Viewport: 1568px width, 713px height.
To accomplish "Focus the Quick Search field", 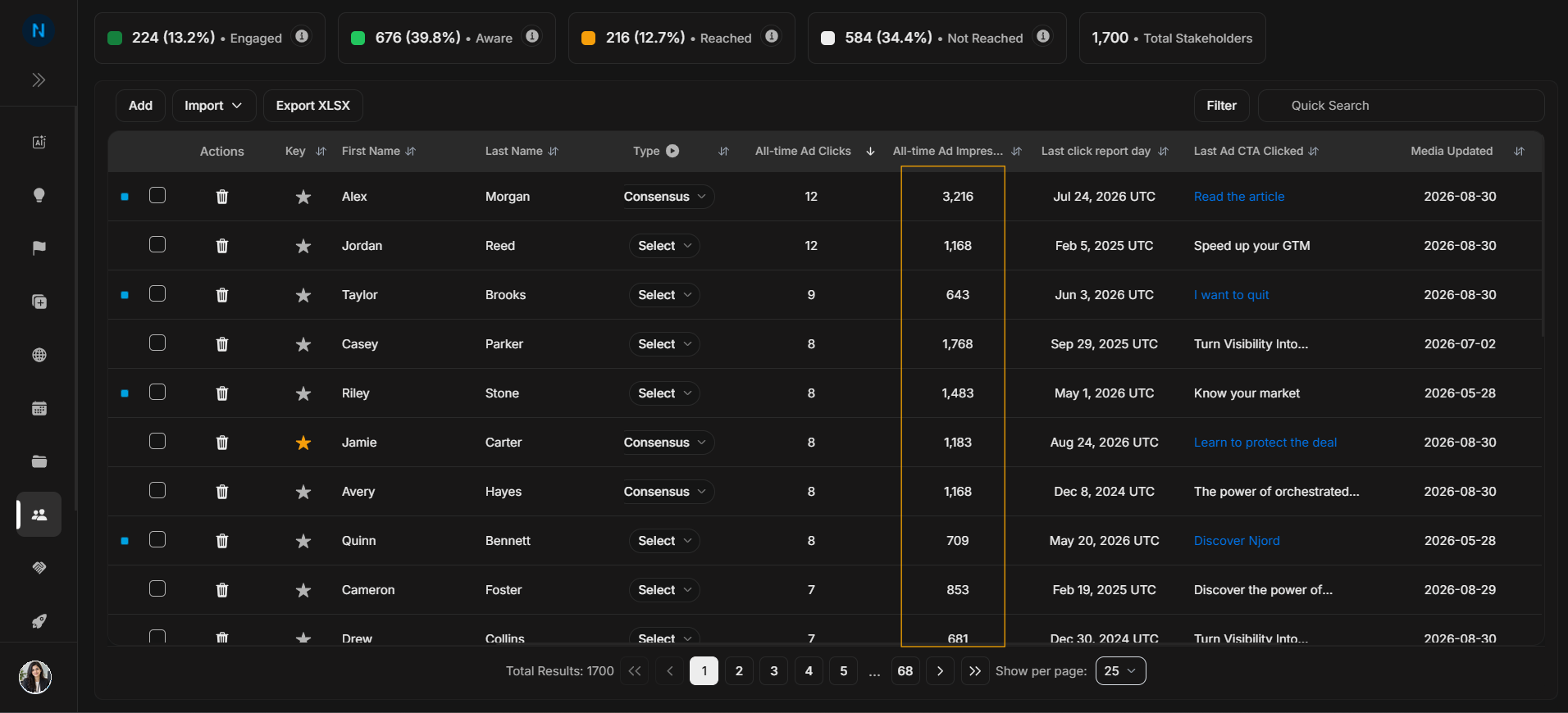I will pyautogui.click(x=1402, y=106).
